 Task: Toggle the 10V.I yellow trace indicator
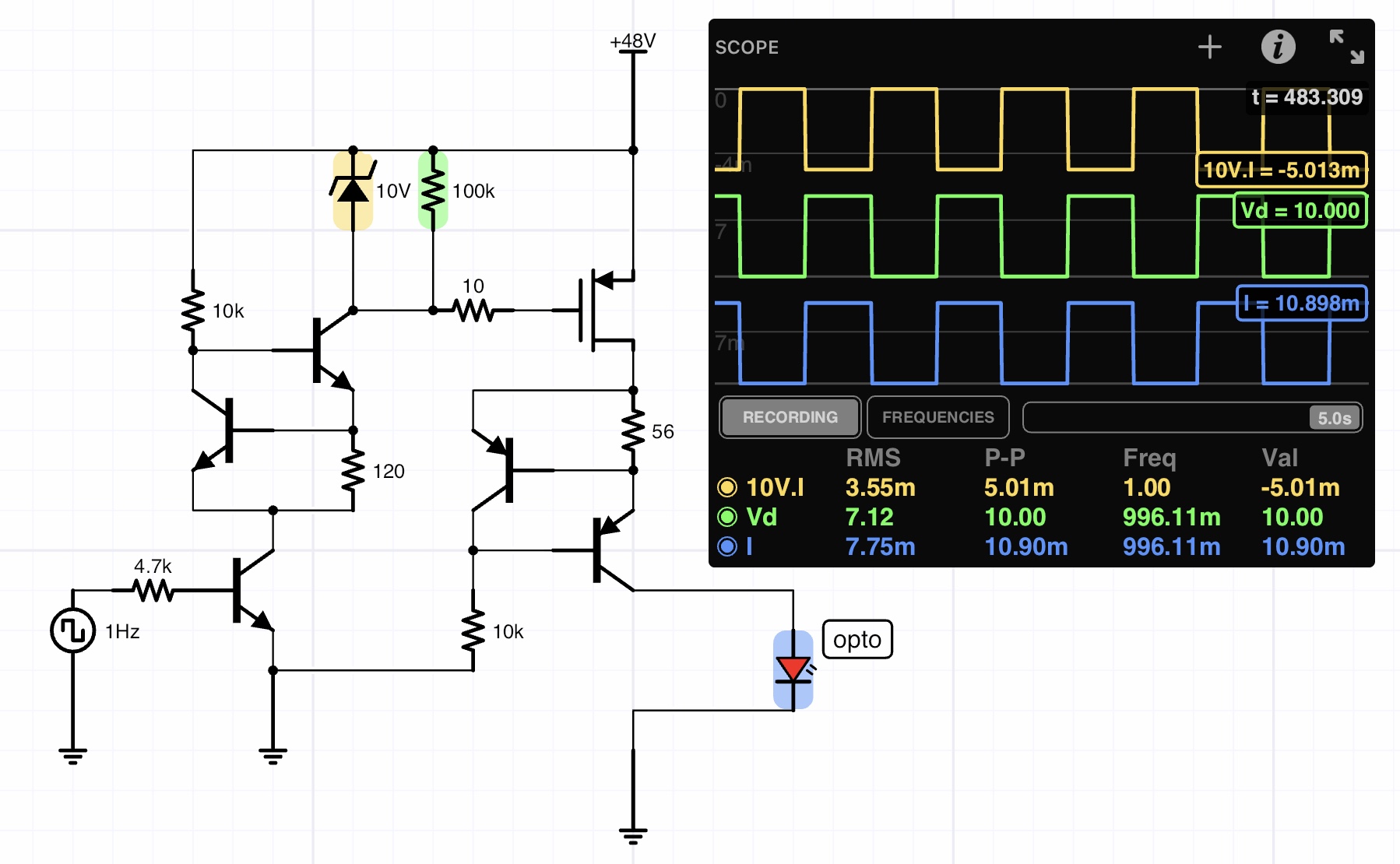tap(727, 487)
